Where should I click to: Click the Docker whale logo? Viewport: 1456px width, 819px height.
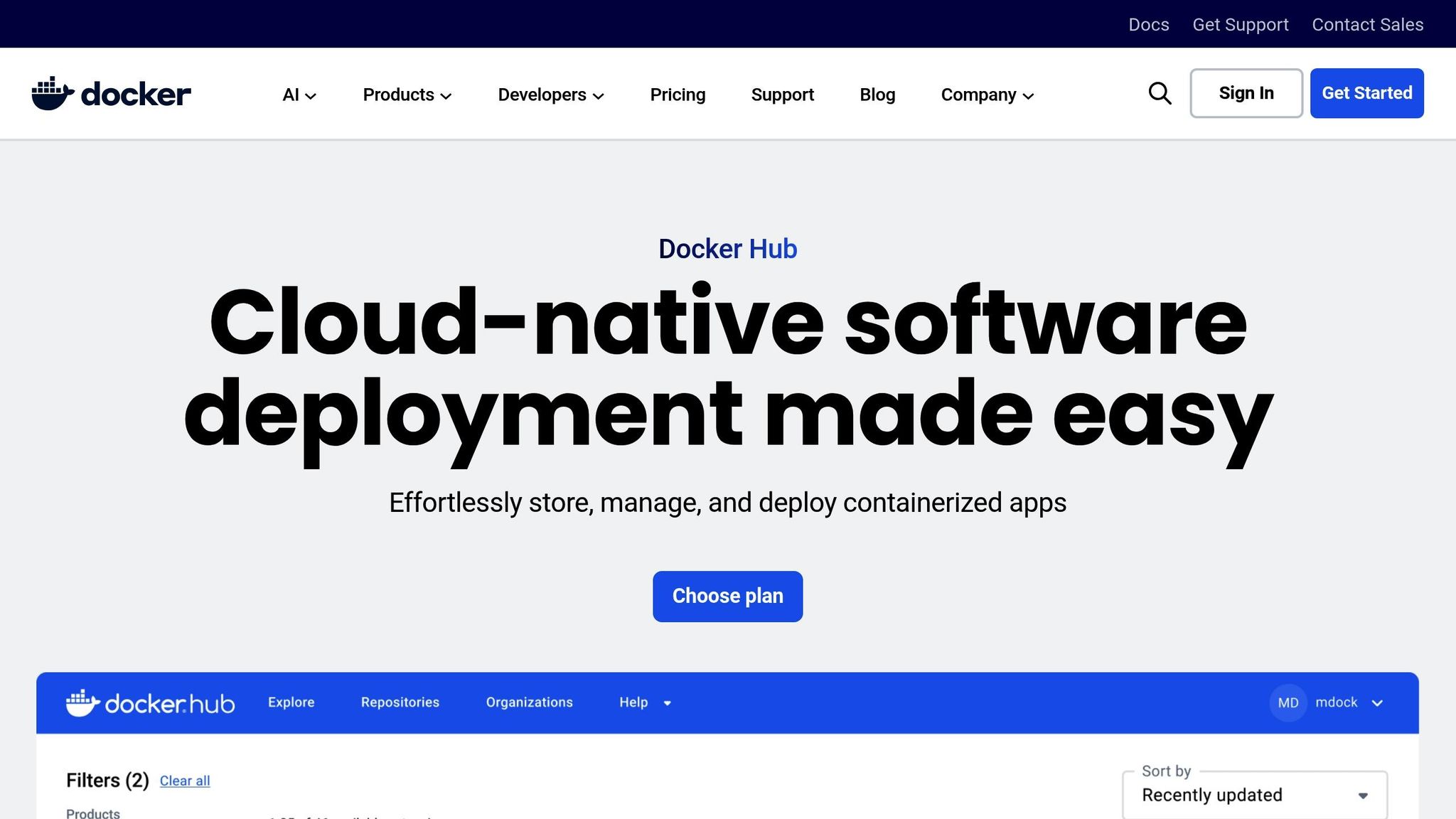click(x=111, y=94)
